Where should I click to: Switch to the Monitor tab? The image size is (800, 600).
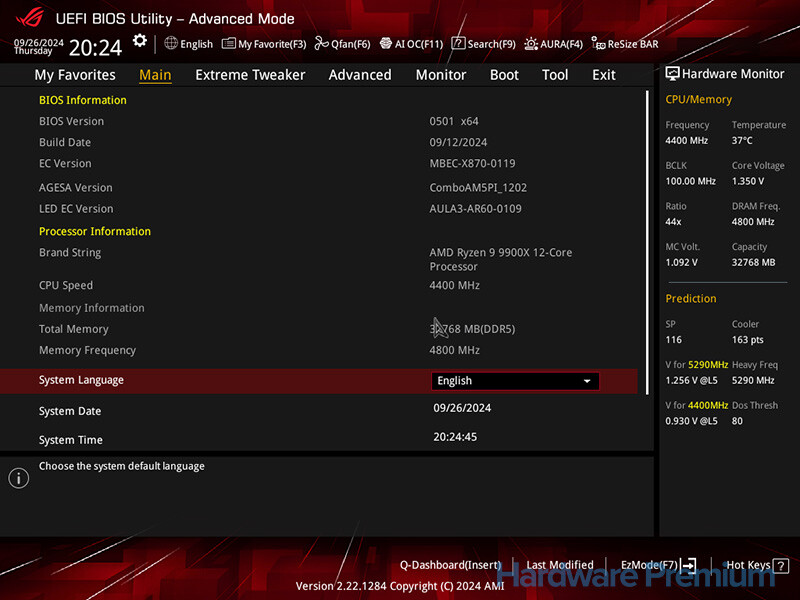tap(441, 75)
